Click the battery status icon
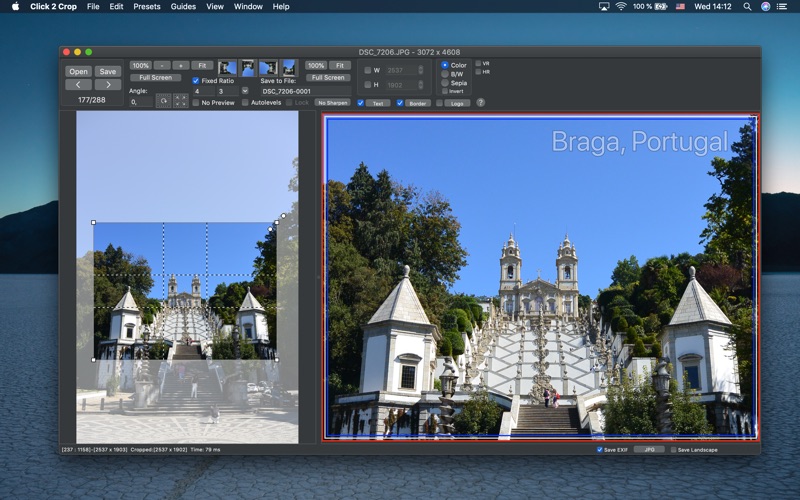This screenshot has height=500, width=800. pyautogui.click(x=661, y=7)
